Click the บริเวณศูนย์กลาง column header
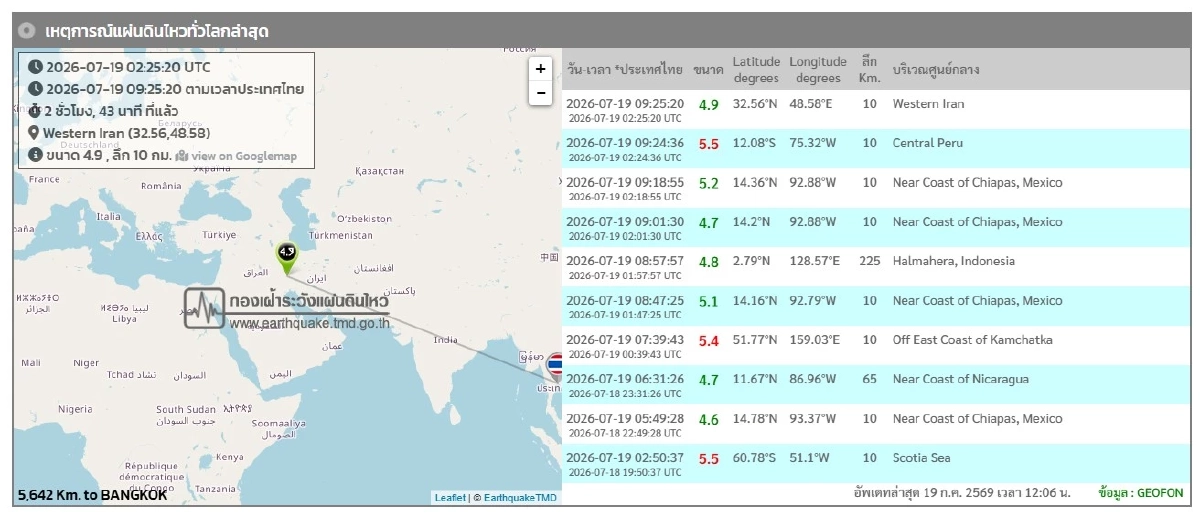Screen dimensions: 1200x517 [x=935, y=70]
